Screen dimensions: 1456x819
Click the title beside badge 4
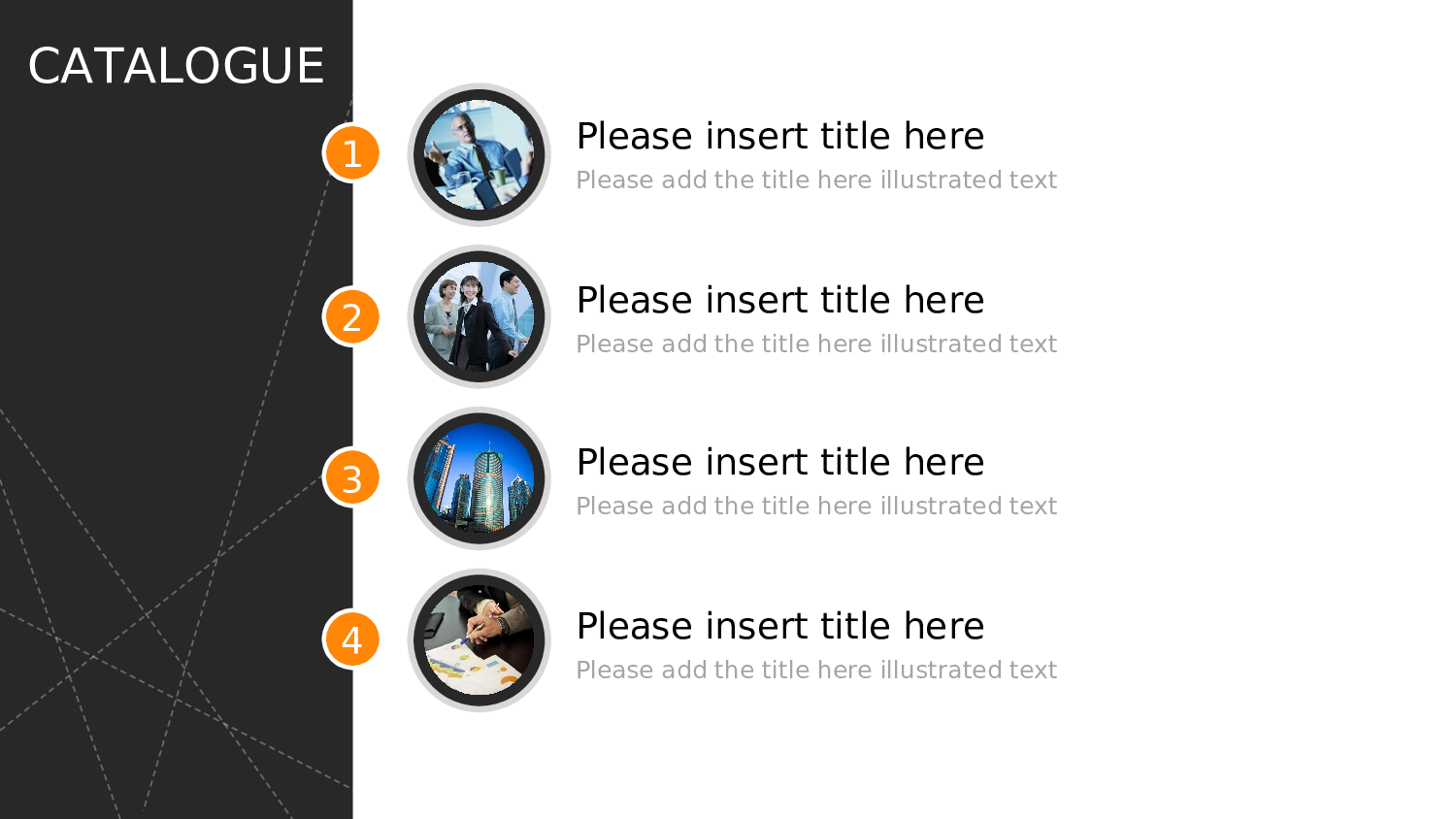click(x=779, y=626)
